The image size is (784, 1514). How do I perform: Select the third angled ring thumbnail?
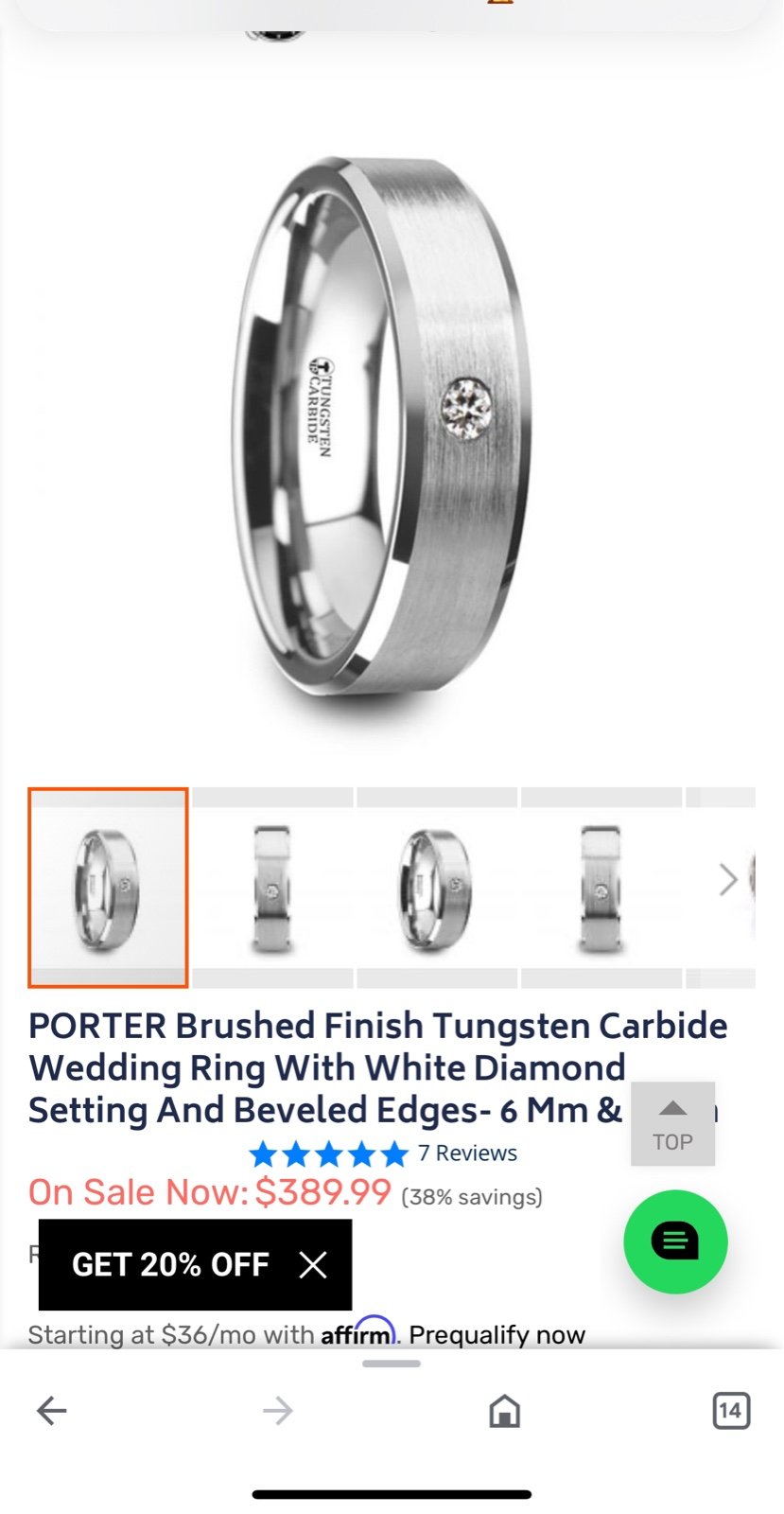437,888
